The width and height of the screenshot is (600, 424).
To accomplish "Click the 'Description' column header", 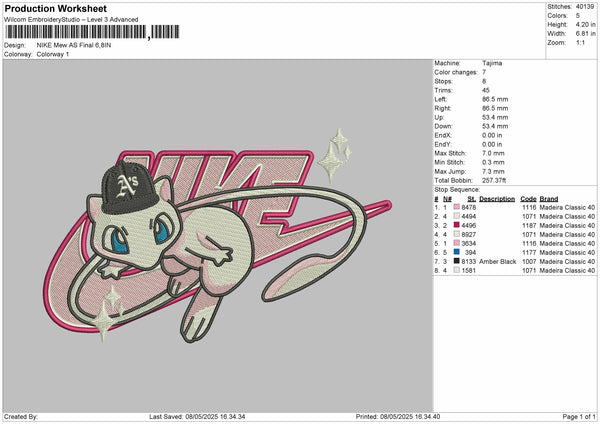I will (x=497, y=199).
